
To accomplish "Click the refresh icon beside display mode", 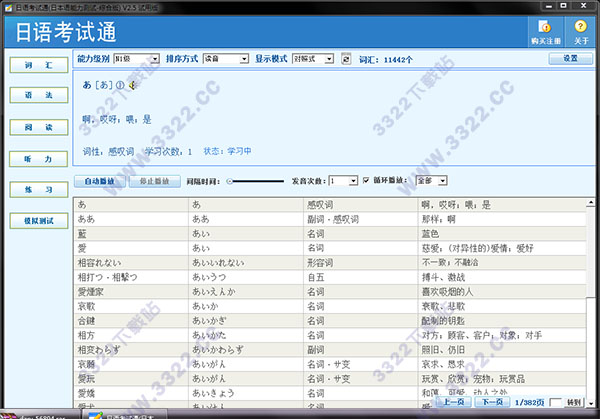I will point(346,59).
